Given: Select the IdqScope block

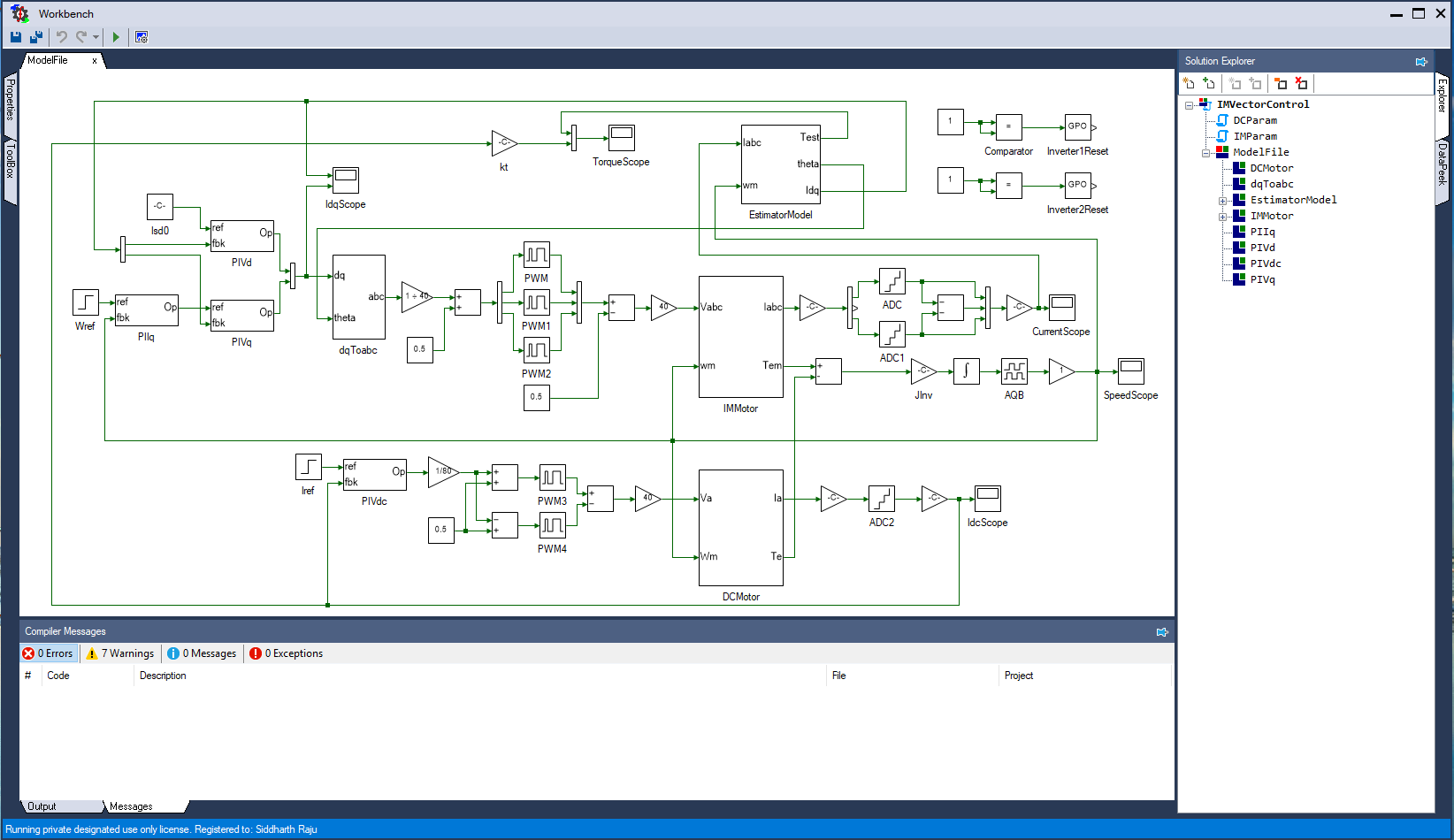Looking at the screenshot, I should click(x=346, y=180).
